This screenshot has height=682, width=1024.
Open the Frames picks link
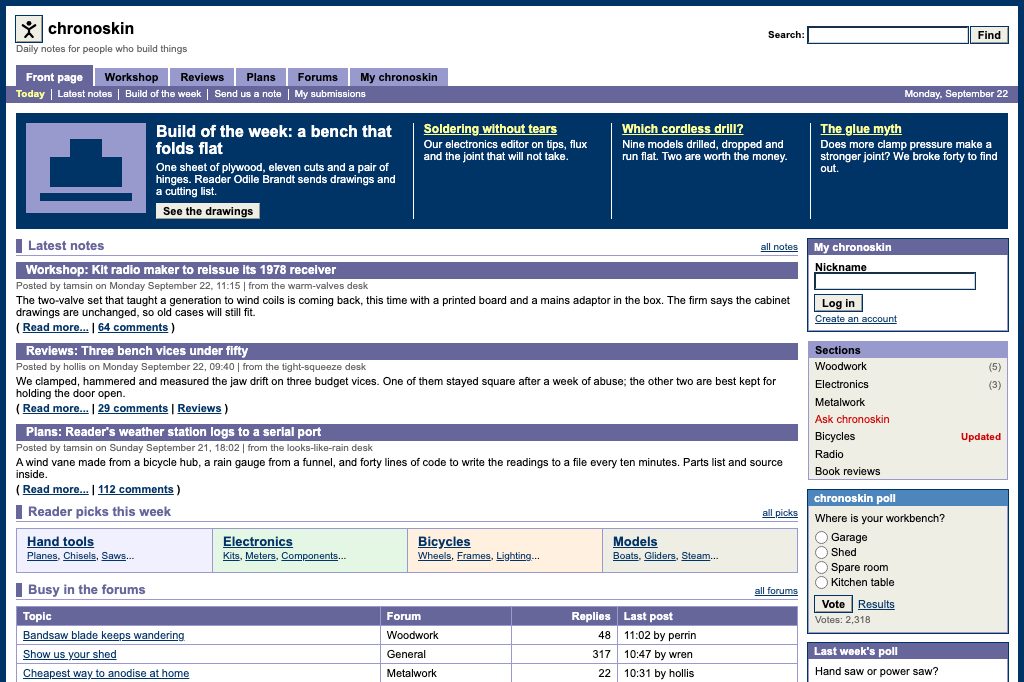[473, 556]
